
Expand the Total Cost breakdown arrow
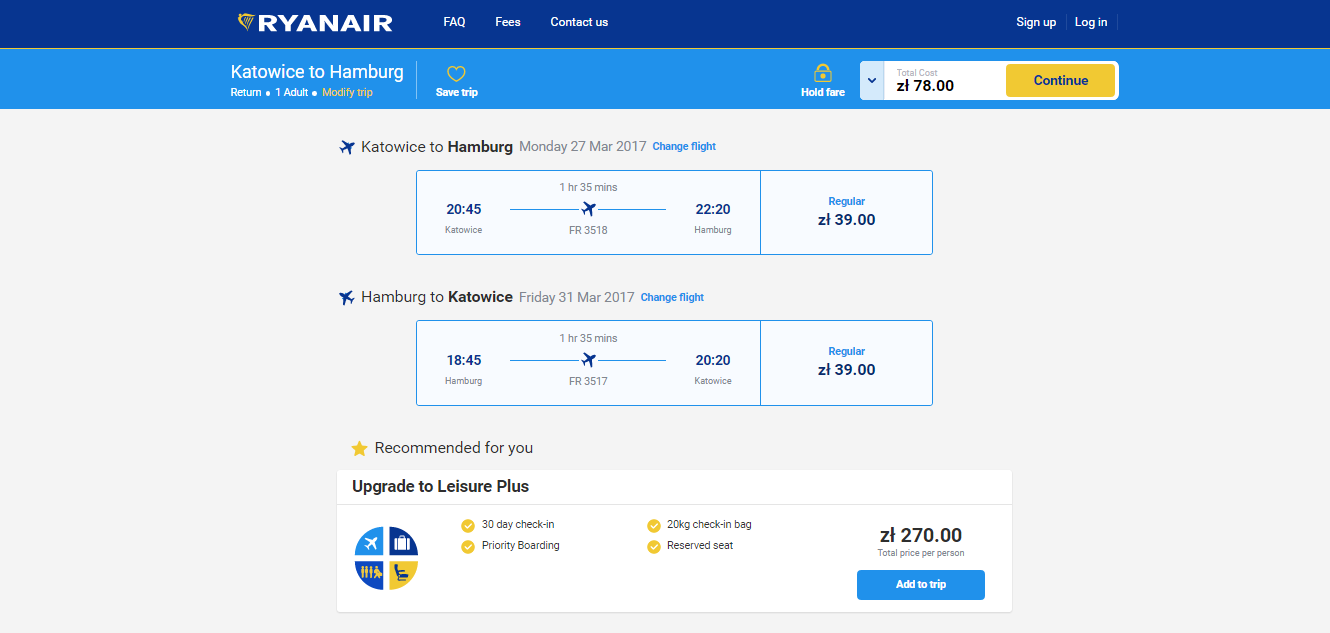pyautogui.click(x=872, y=81)
